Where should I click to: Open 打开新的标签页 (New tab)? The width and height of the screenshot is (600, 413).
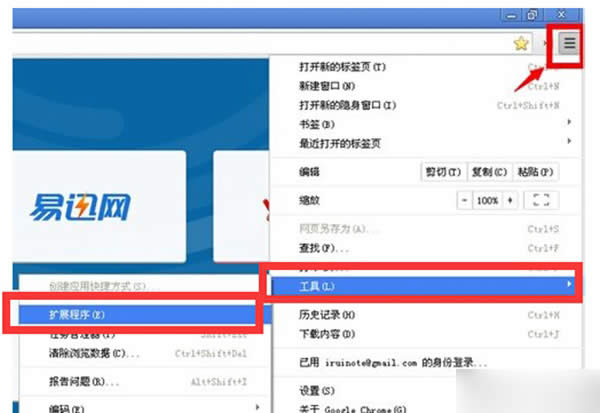pos(342,67)
